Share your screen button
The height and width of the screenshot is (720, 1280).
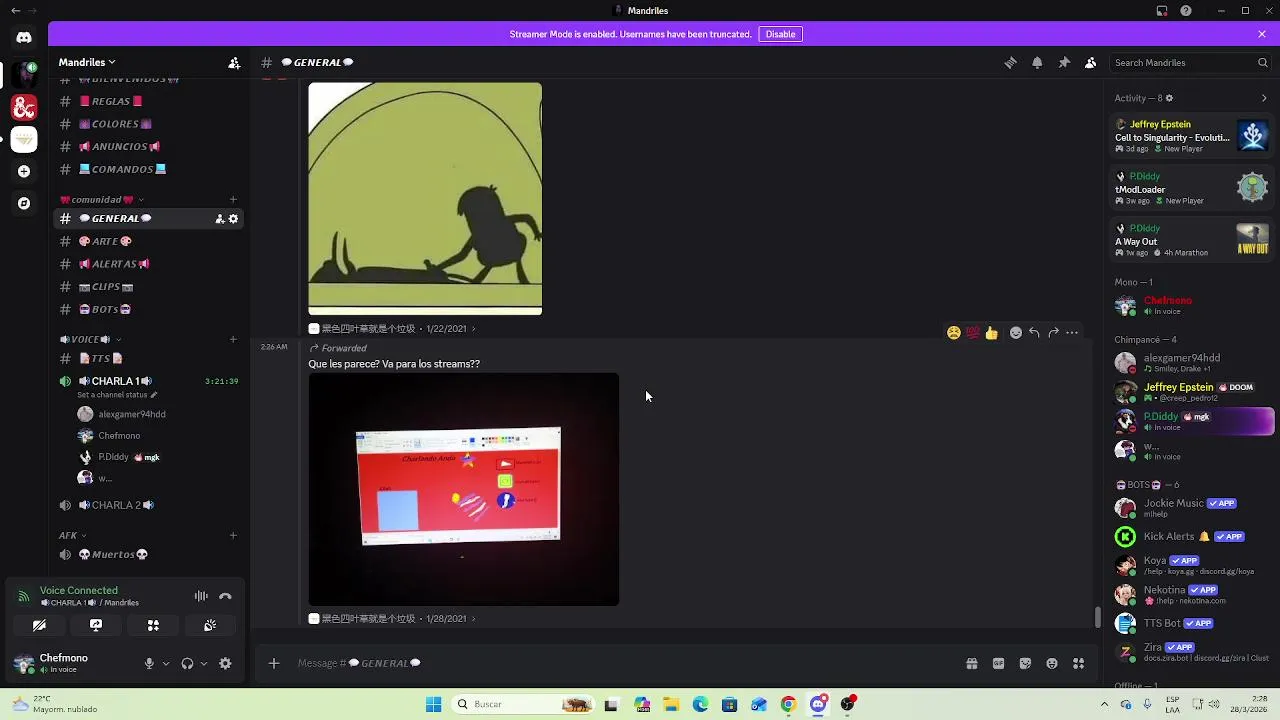click(x=96, y=625)
